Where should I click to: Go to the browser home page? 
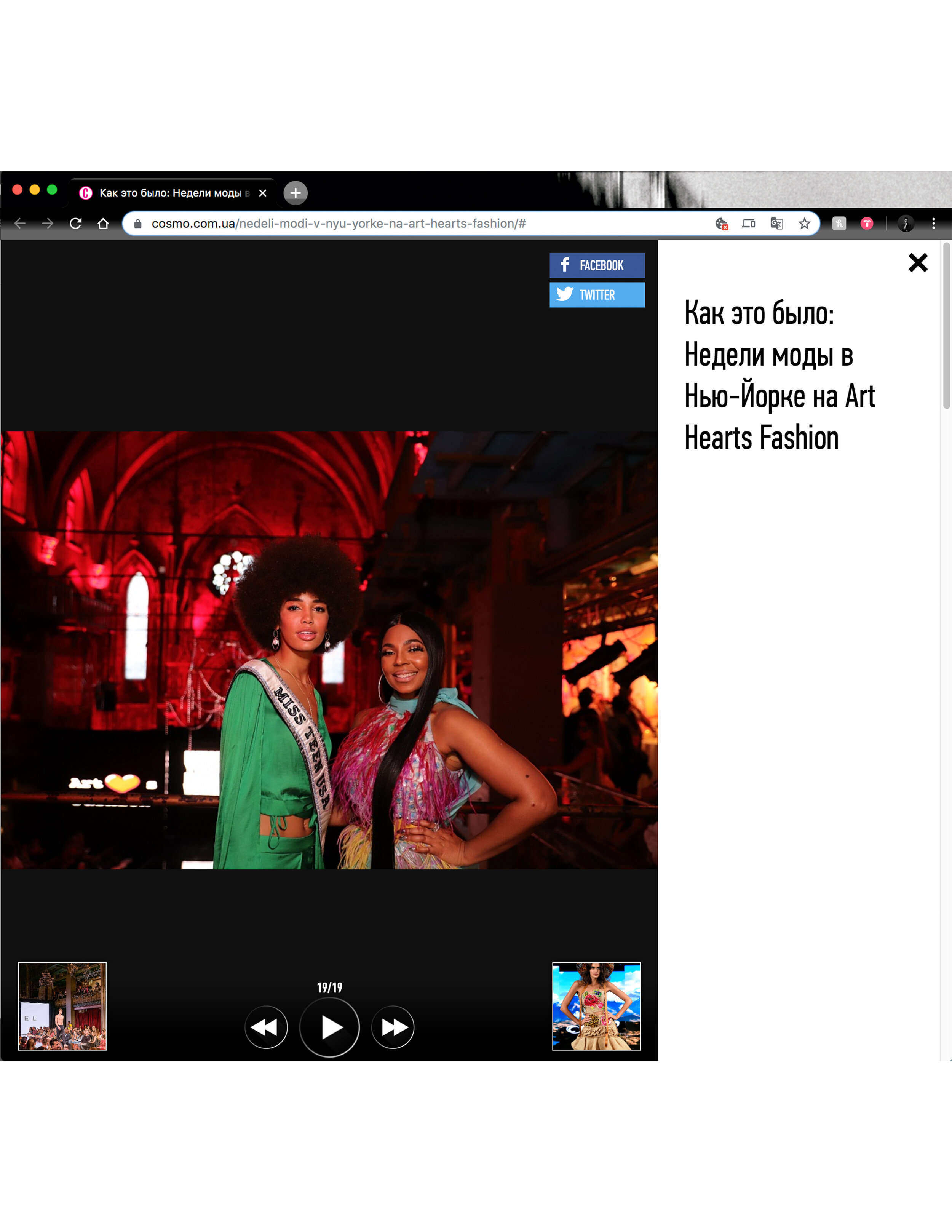(x=103, y=224)
